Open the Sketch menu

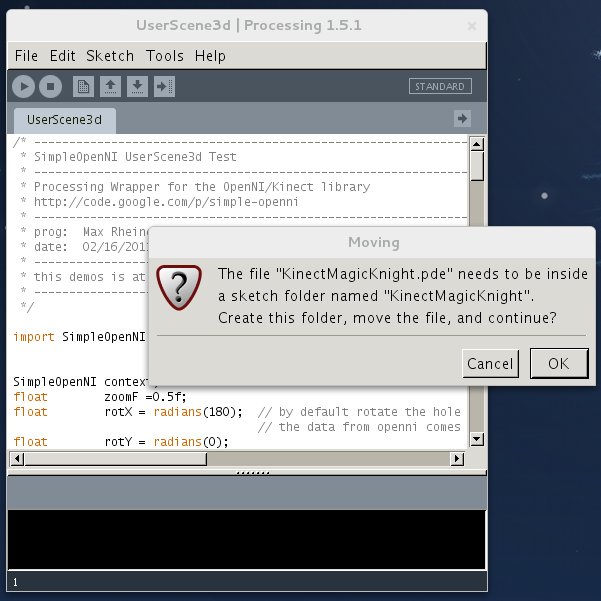click(110, 56)
